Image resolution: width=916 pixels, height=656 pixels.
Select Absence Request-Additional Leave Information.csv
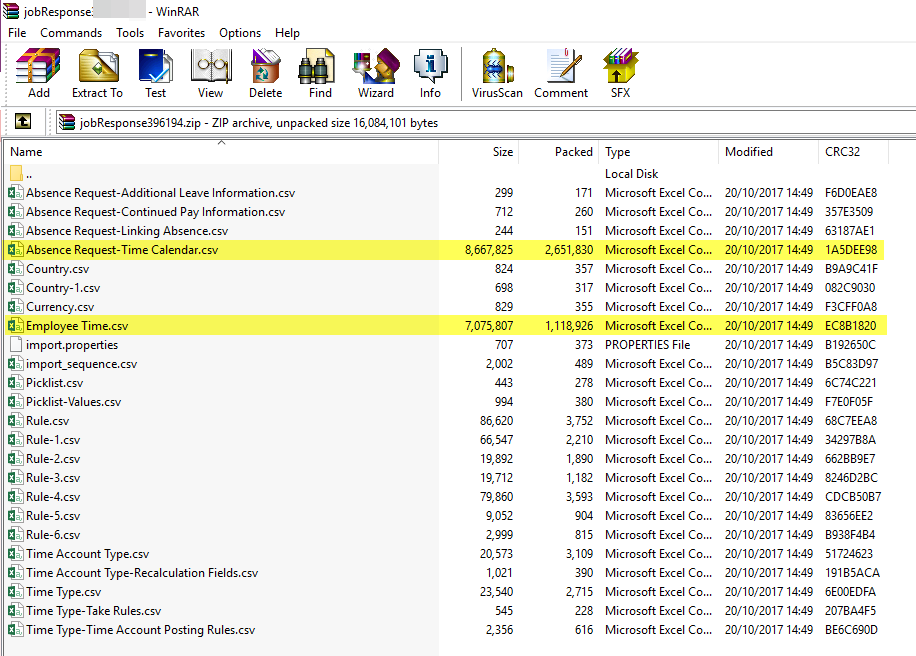tap(161, 193)
